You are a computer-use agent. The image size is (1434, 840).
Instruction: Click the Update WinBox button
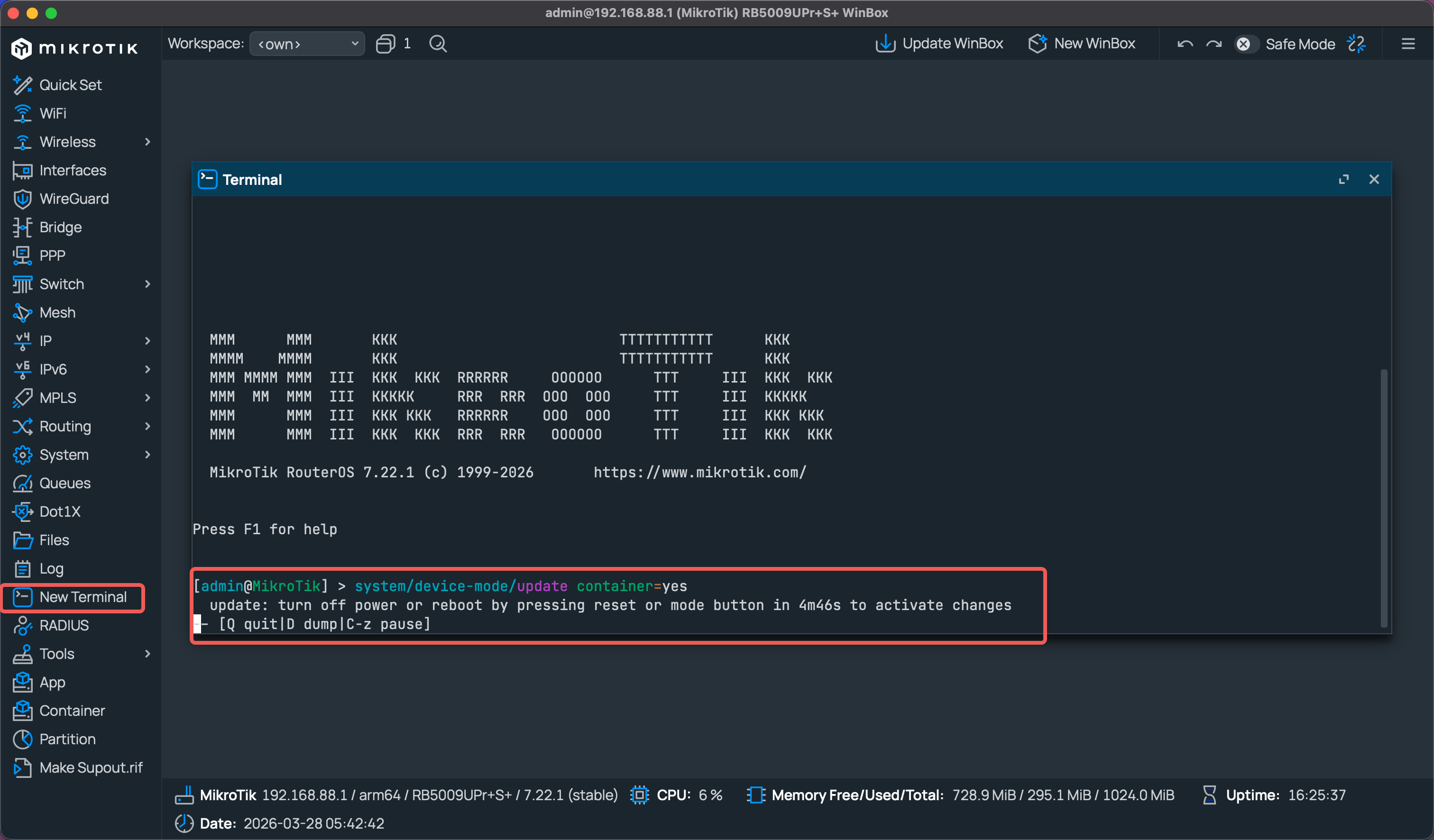[x=939, y=44]
